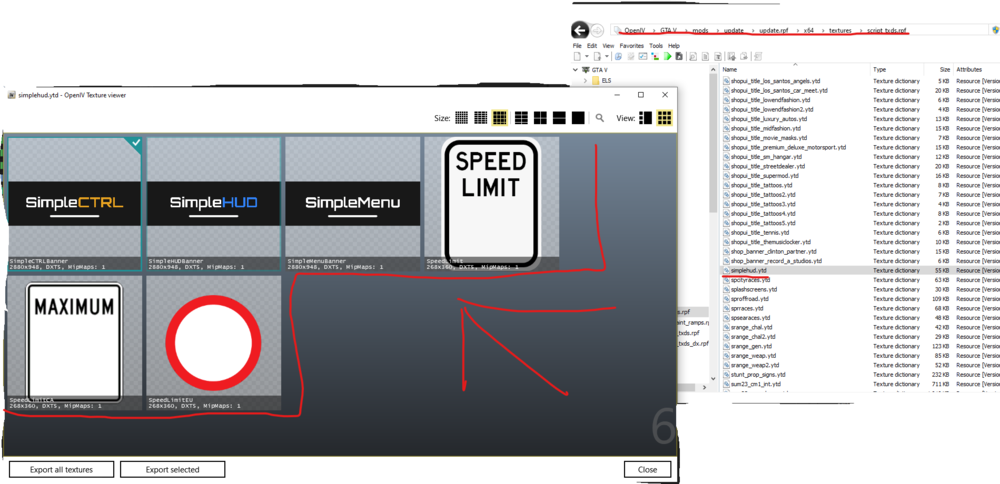Click the green play arrow toolbar icon

pyautogui.click(x=668, y=56)
